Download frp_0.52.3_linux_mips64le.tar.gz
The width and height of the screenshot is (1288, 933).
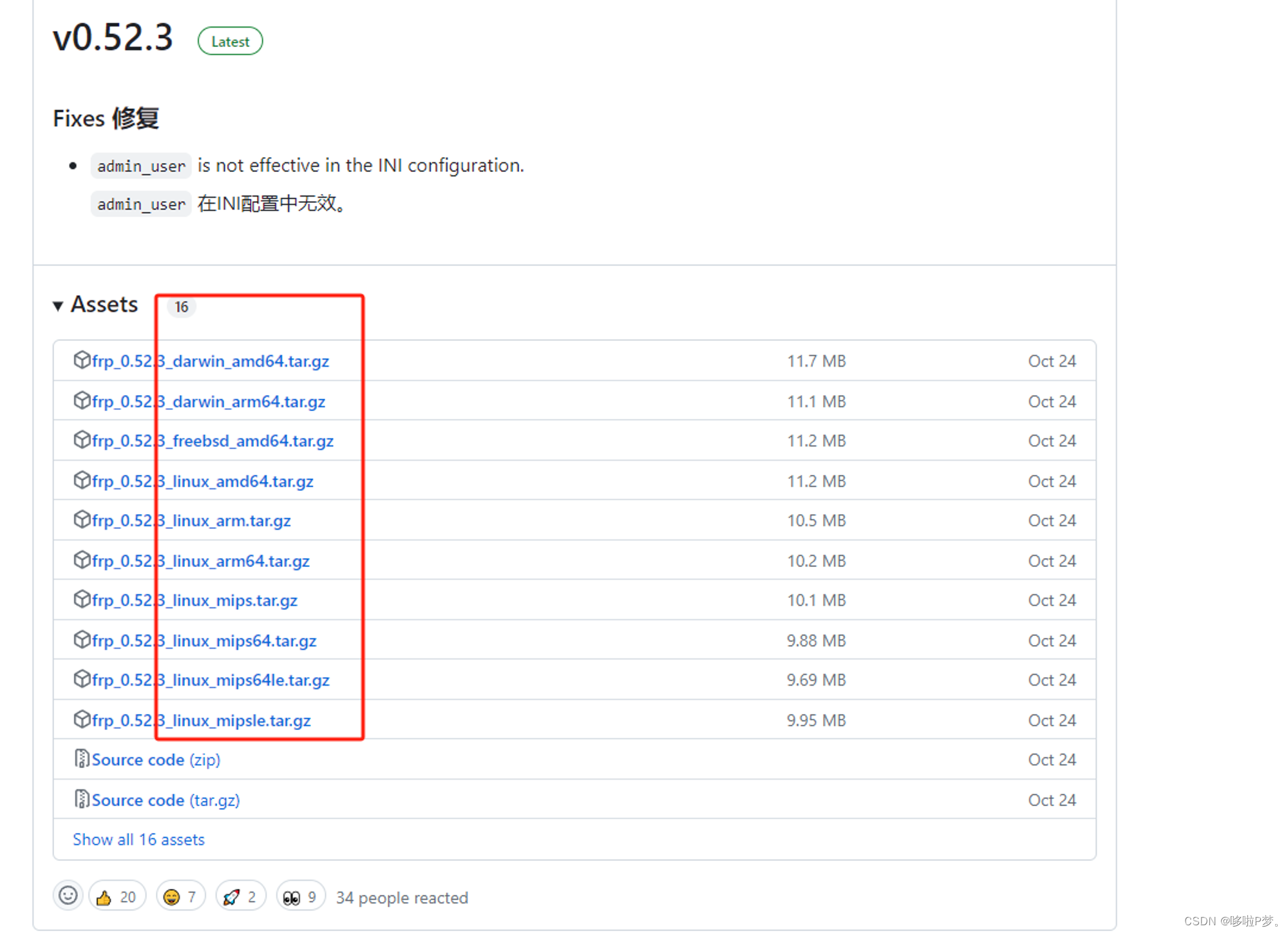pyautogui.click(x=211, y=680)
